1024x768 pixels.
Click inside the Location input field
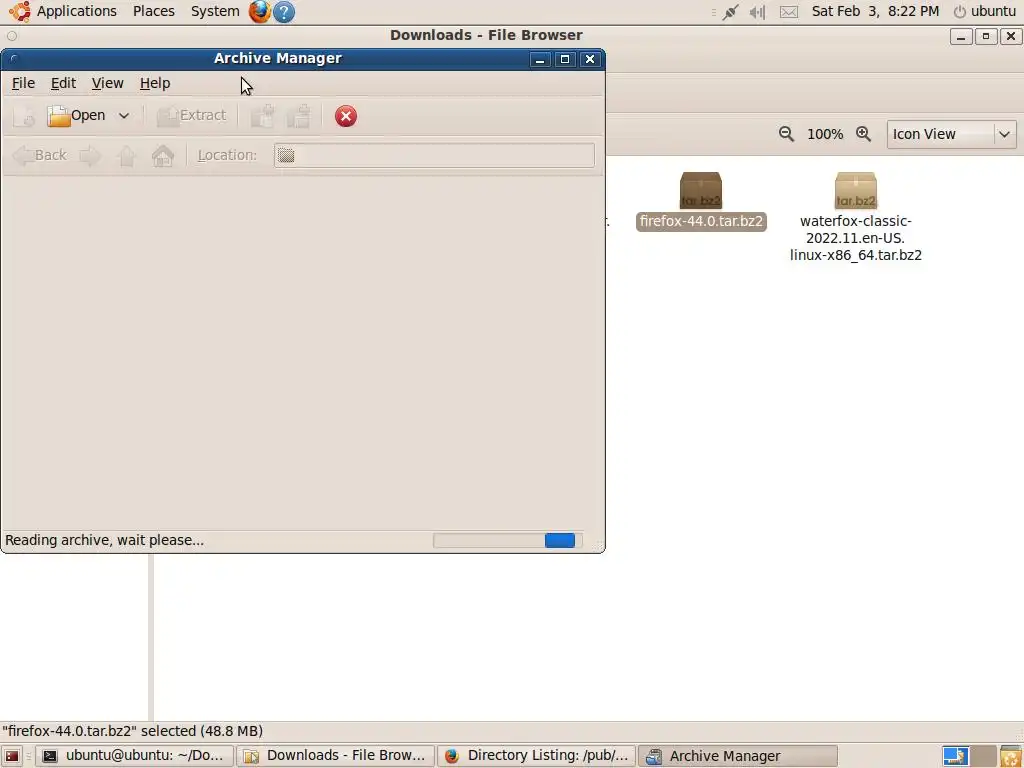434,155
